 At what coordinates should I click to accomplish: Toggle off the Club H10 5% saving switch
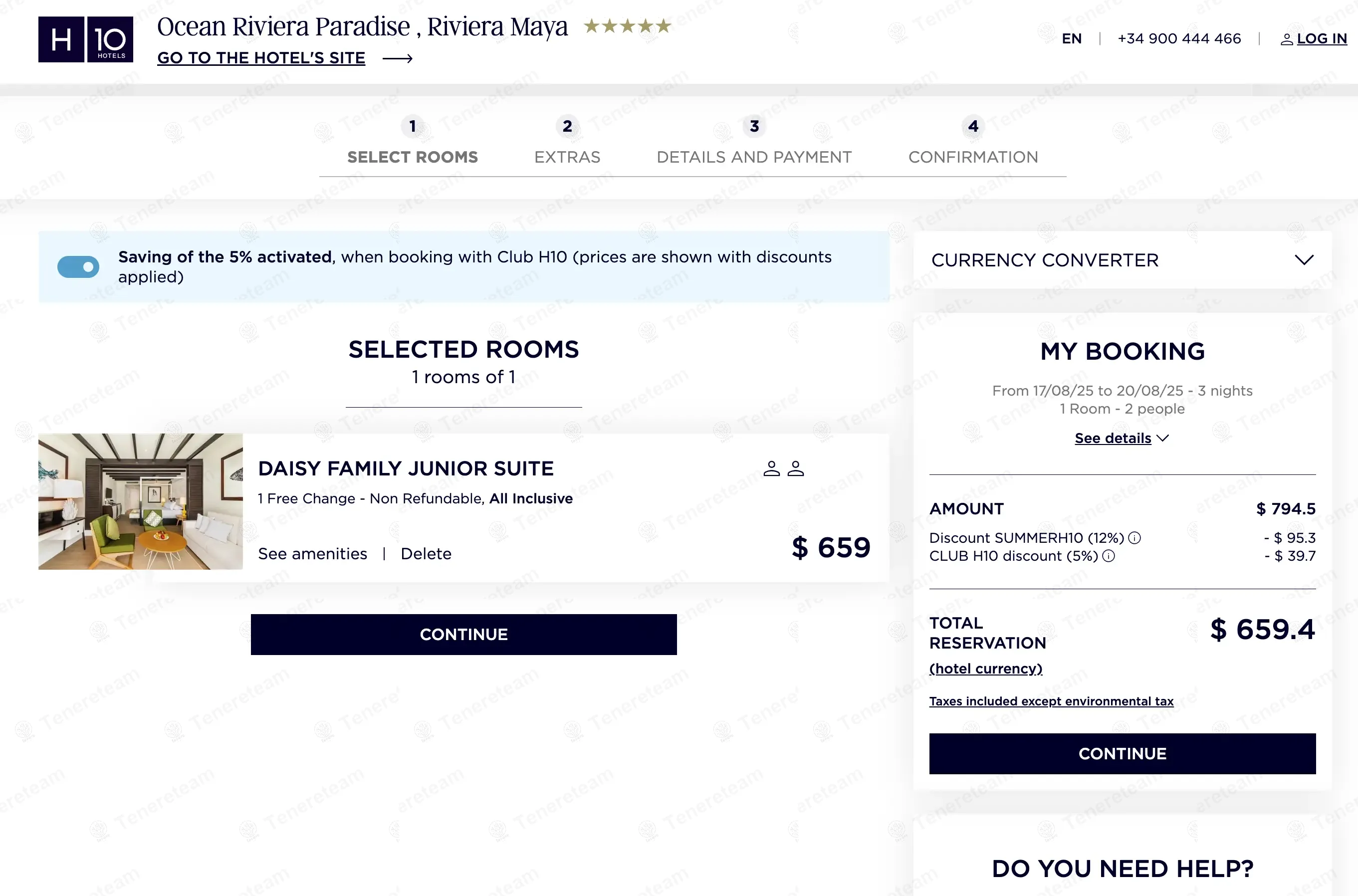pyautogui.click(x=78, y=267)
